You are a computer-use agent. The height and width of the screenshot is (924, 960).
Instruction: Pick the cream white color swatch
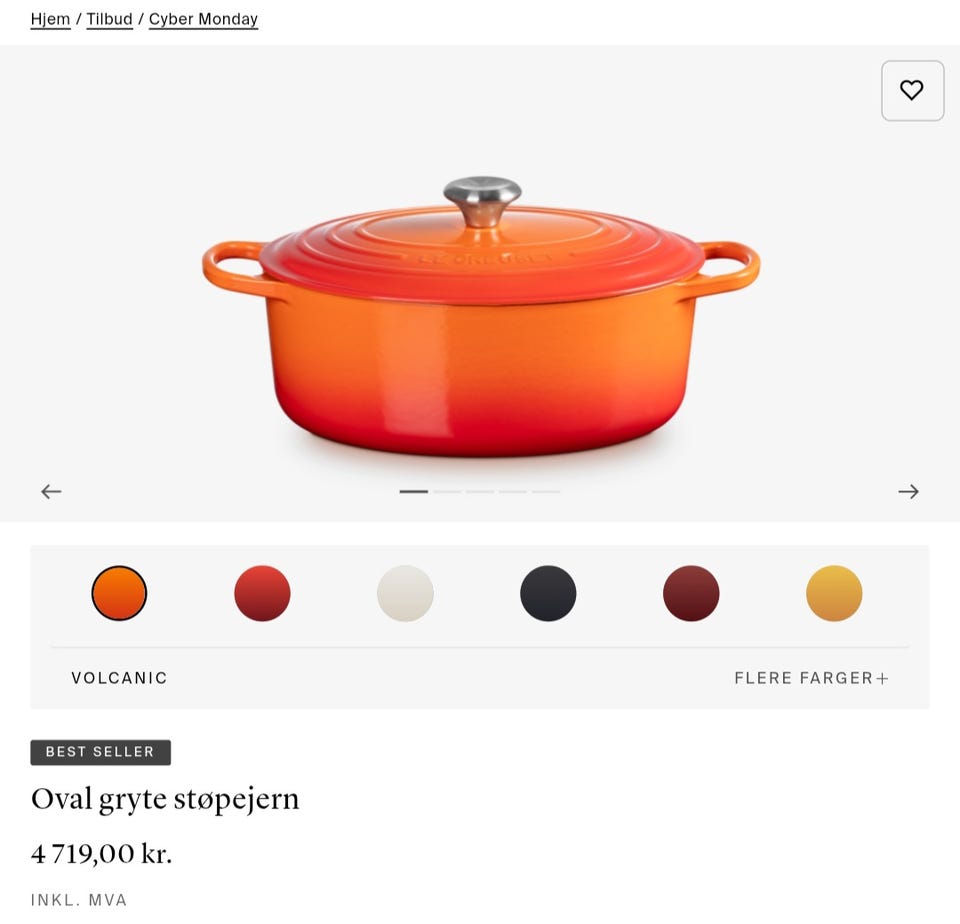point(405,593)
